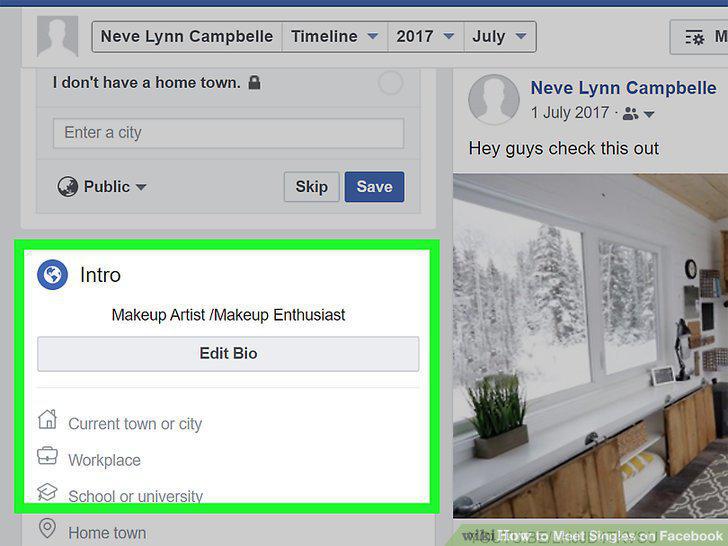Add a Workplace entry
728x546 pixels.
[x=104, y=460]
